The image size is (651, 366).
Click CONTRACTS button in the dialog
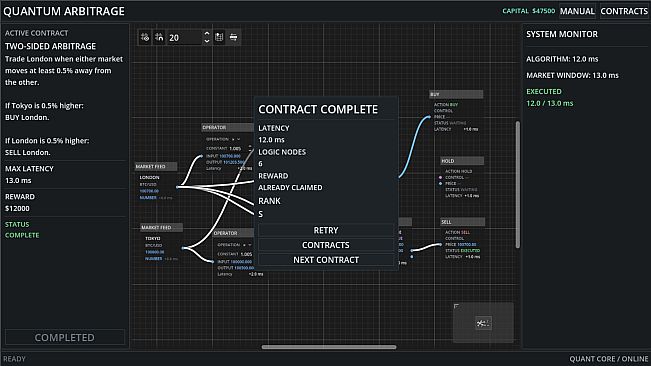pos(326,245)
